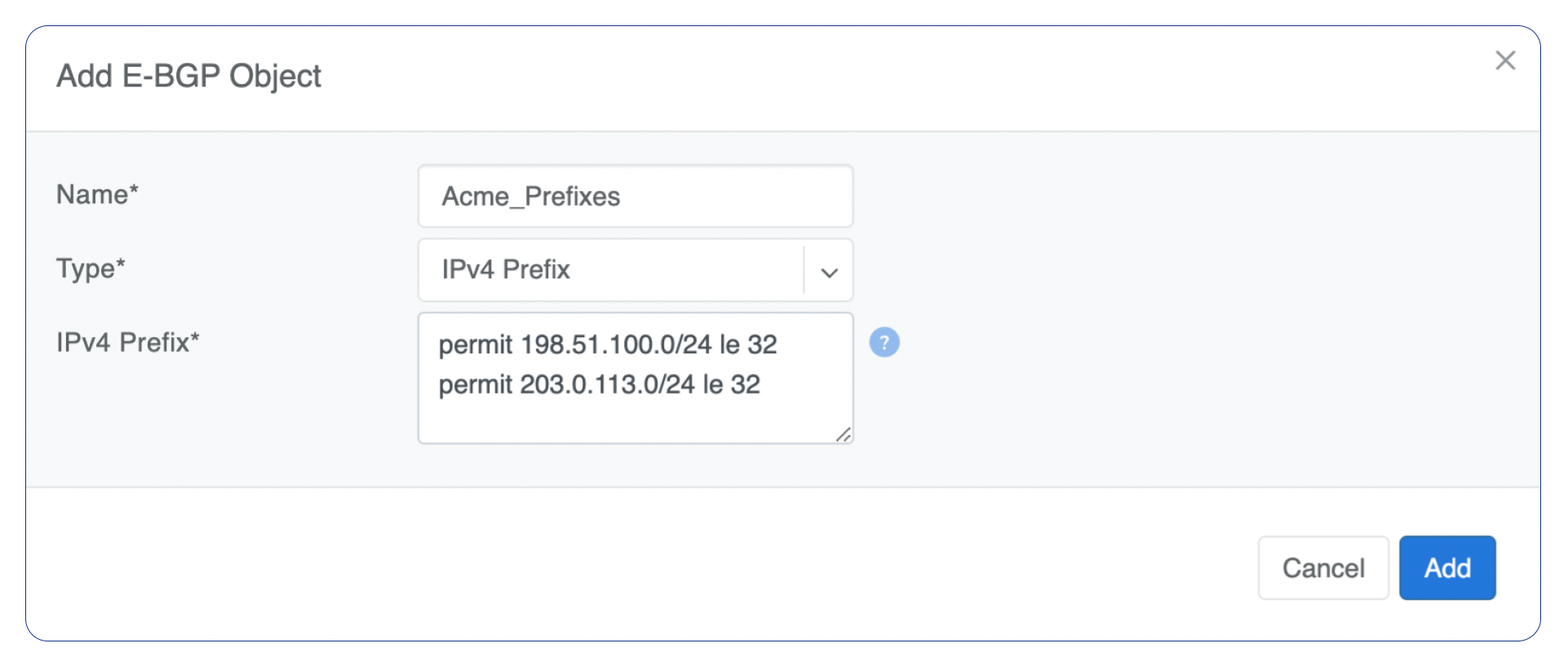Image resolution: width=1568 pixels, height=670 pixels.
Task: Click the Add E-BGP Object title
Action: point(188,76)
